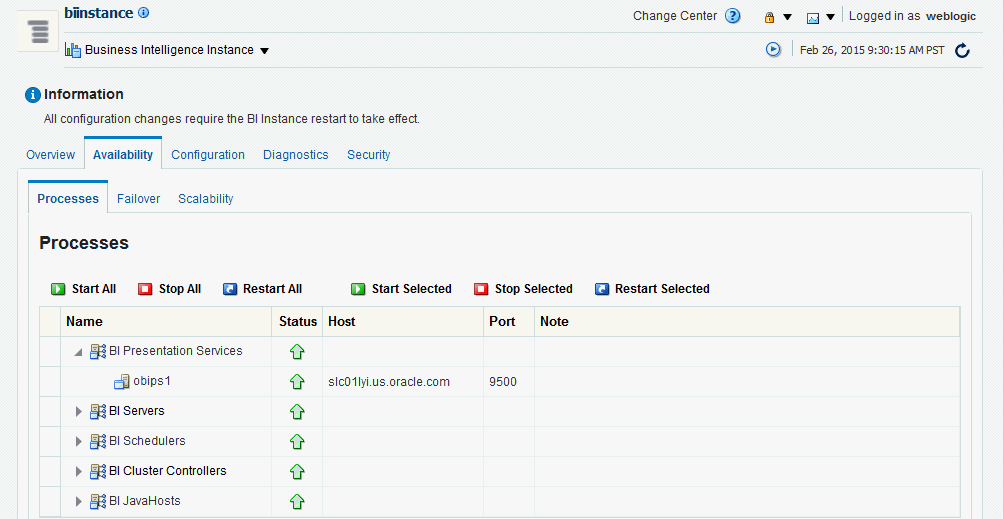Click Stop Selected button
This screenshot has width=1004, height=519.
[523, 289]
